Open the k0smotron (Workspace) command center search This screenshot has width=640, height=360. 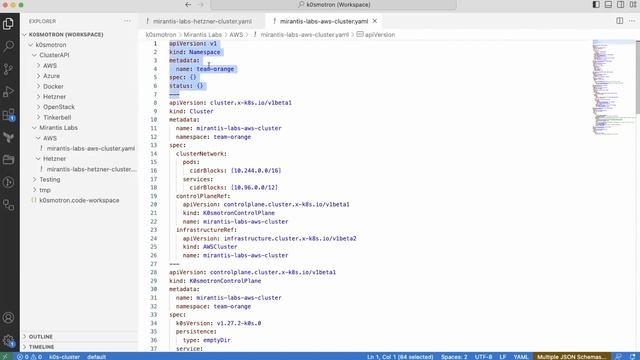tap(334, 4)
